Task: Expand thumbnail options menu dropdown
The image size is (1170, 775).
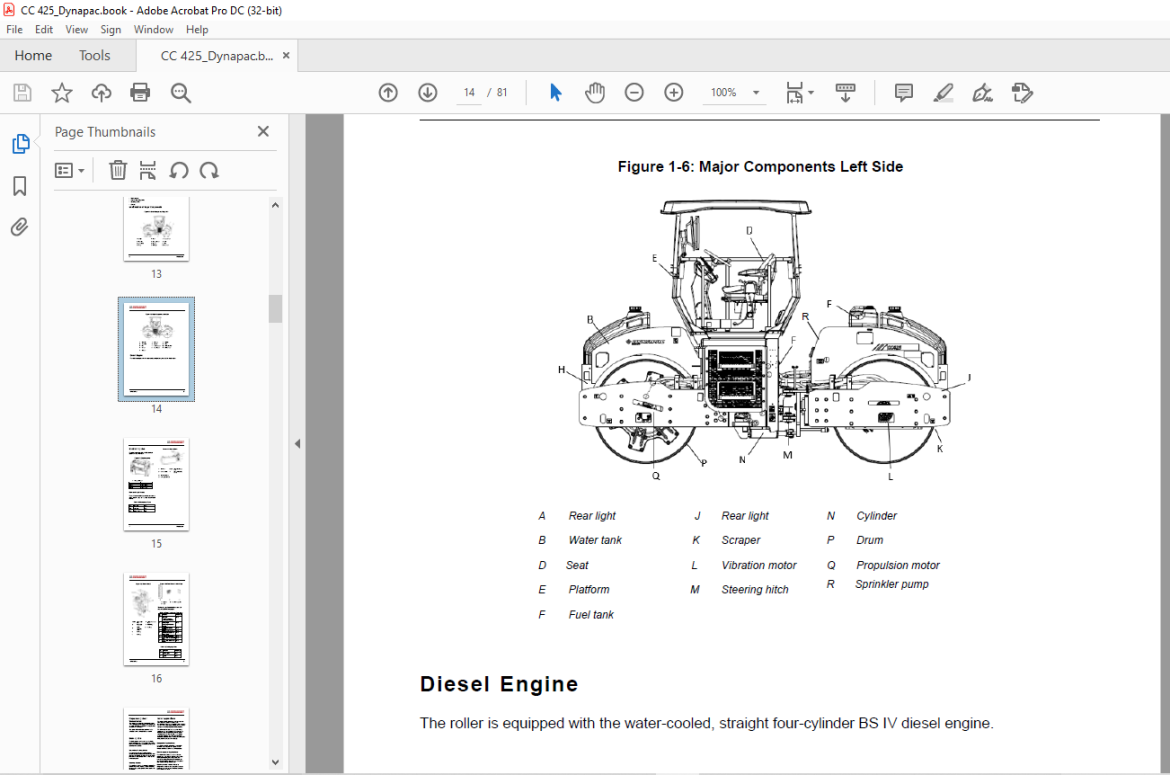Action: click(70, 171)
